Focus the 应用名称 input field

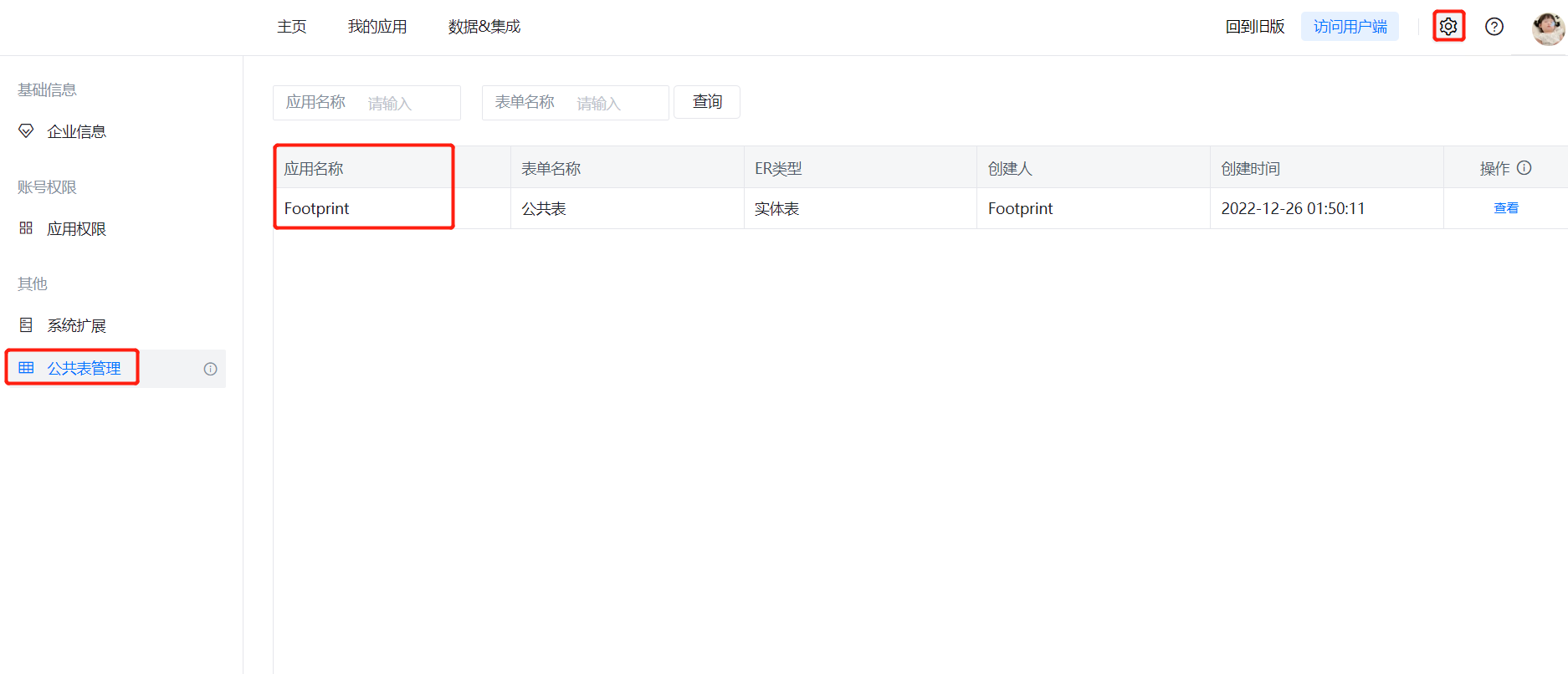click(x=408, y=103)
